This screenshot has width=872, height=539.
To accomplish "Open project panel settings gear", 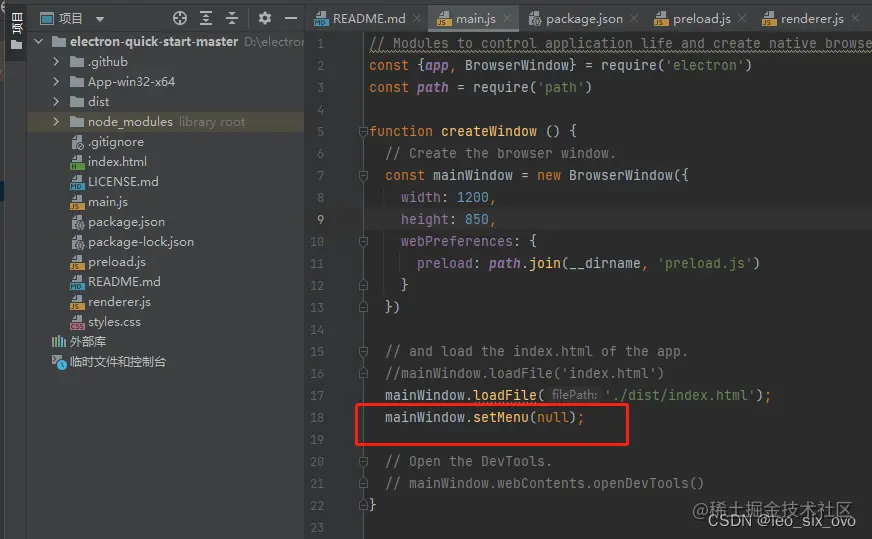I will tap(265, 18).
